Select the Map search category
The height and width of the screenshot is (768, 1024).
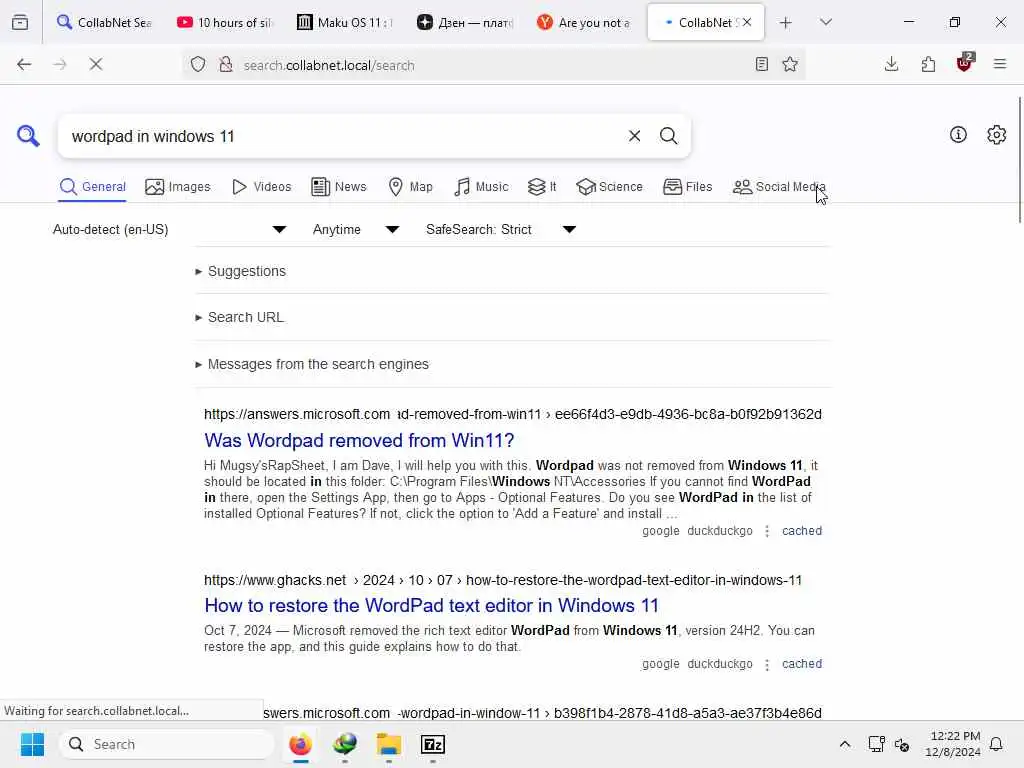[x=410, y=187]
